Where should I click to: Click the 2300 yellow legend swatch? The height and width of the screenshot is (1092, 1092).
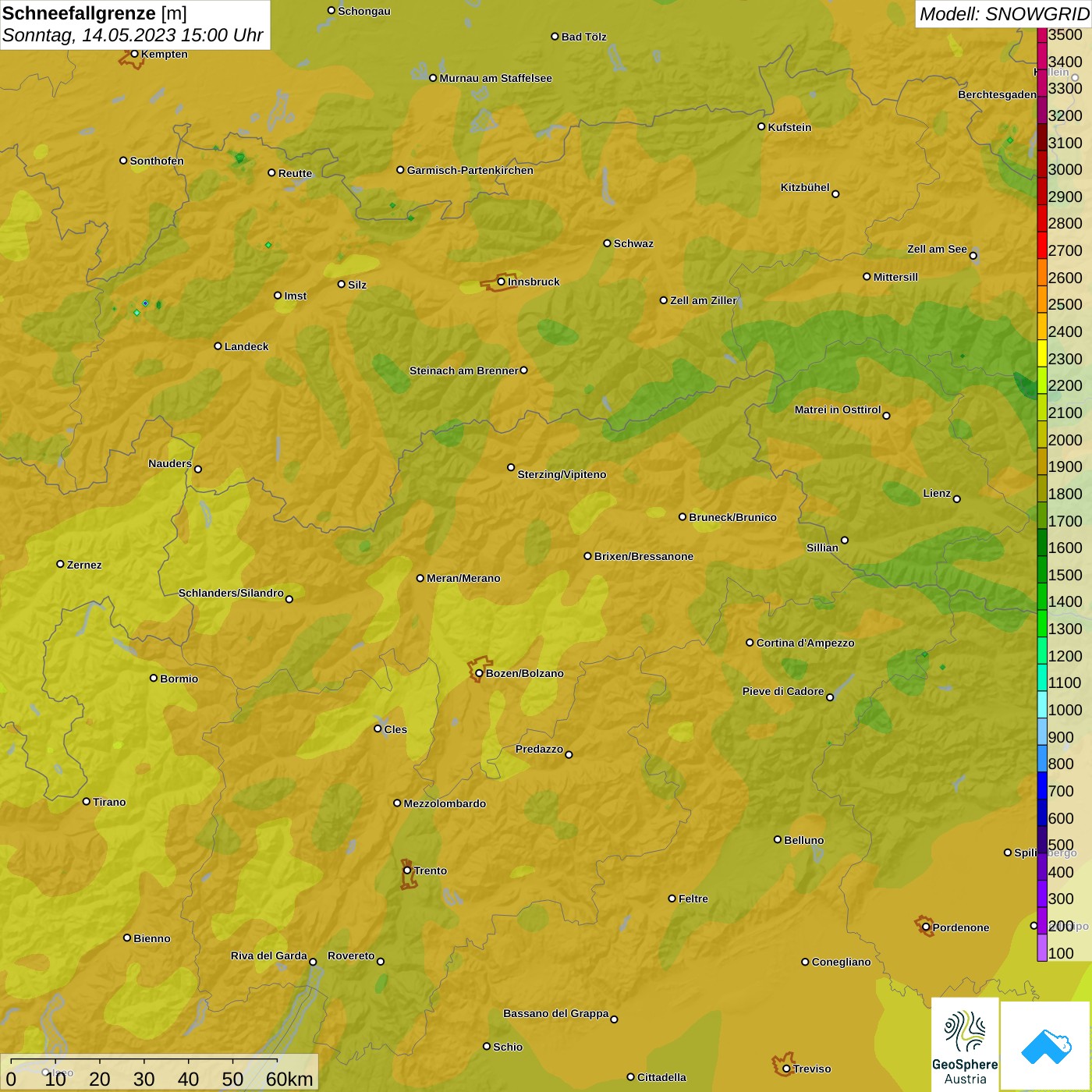pos(1042,354)
